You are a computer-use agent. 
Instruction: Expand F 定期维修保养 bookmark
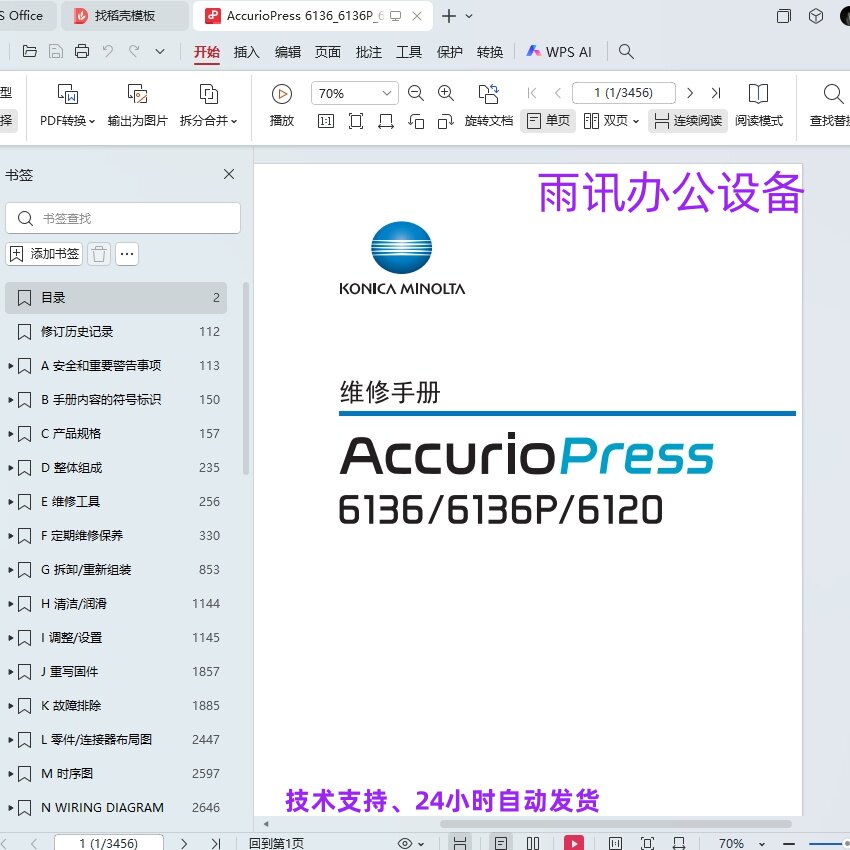[x=10, y=536]
